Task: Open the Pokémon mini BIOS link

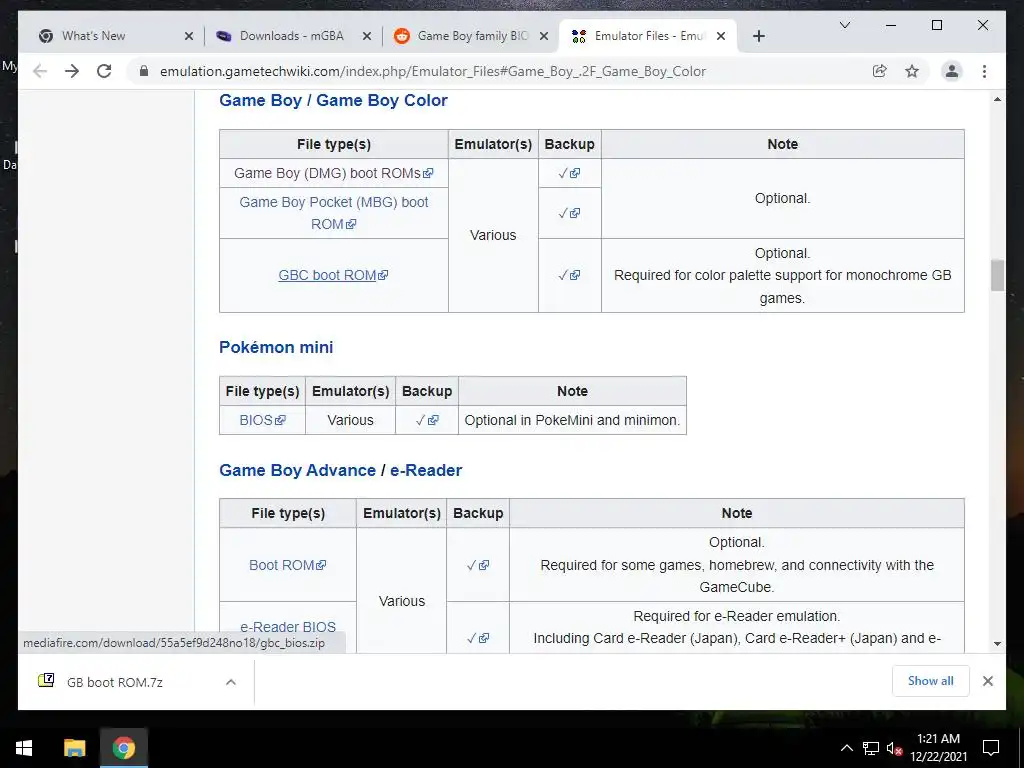Action: pos(262,420)
